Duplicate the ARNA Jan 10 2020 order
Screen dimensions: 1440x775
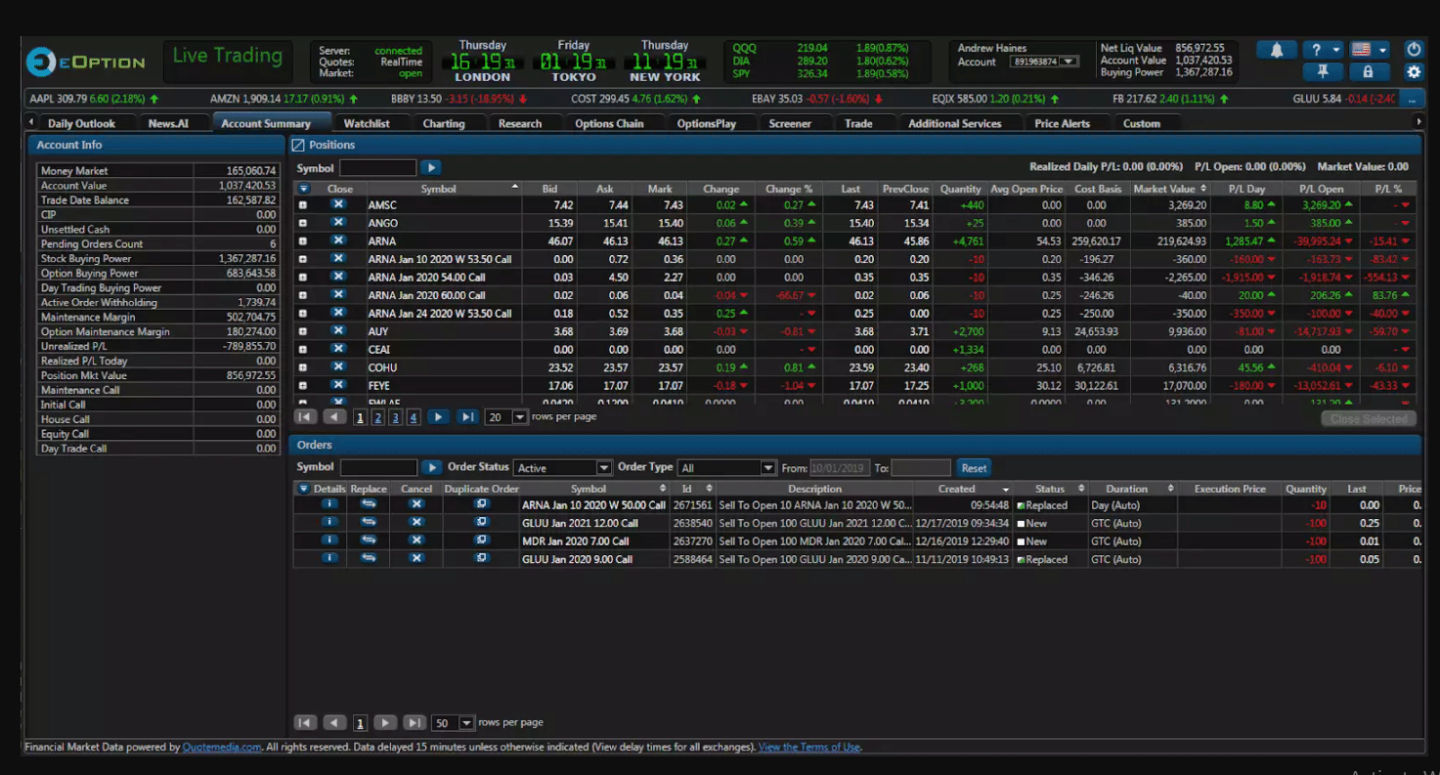481,504
